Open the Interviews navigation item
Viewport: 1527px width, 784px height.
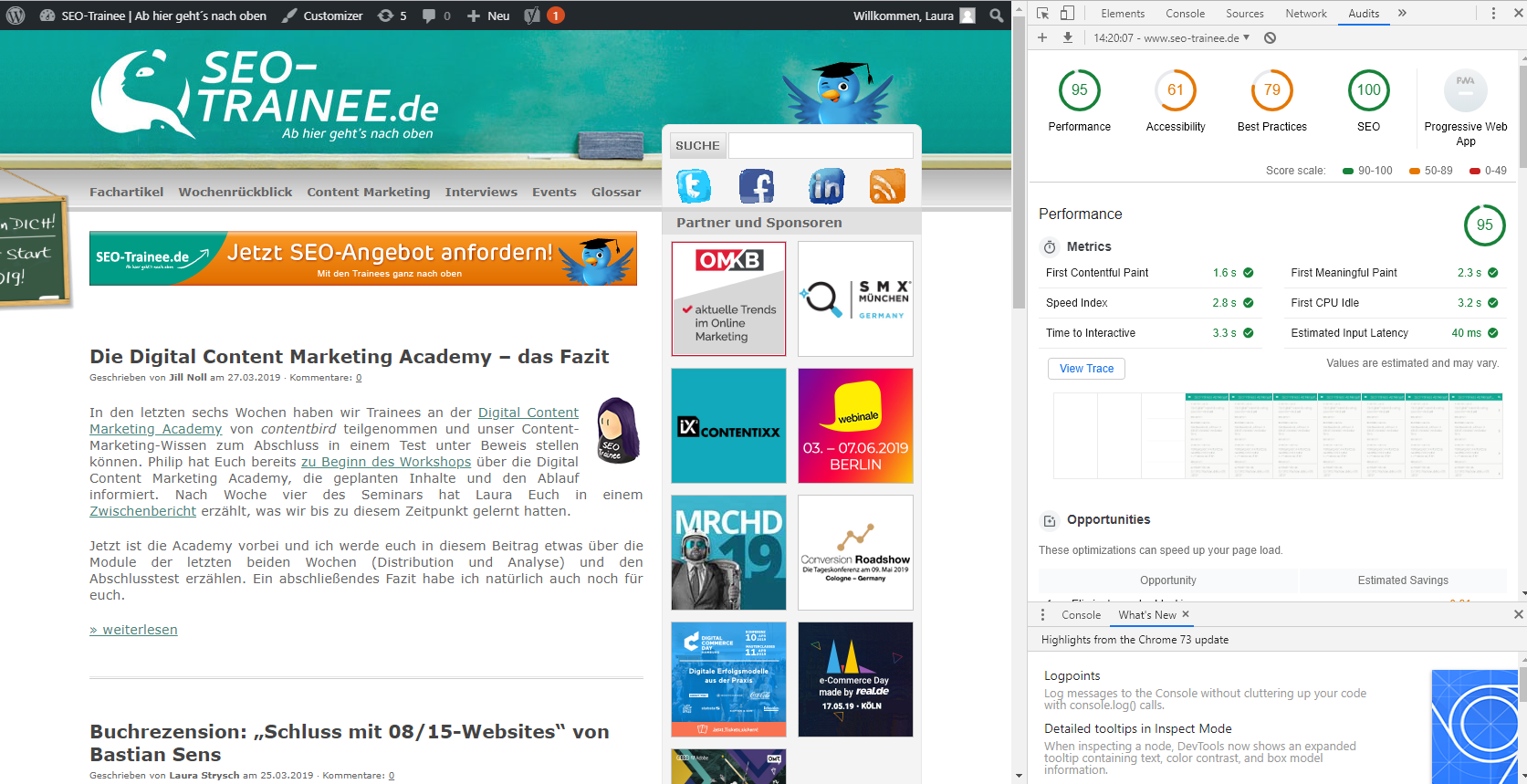click(x=481, y=192)
